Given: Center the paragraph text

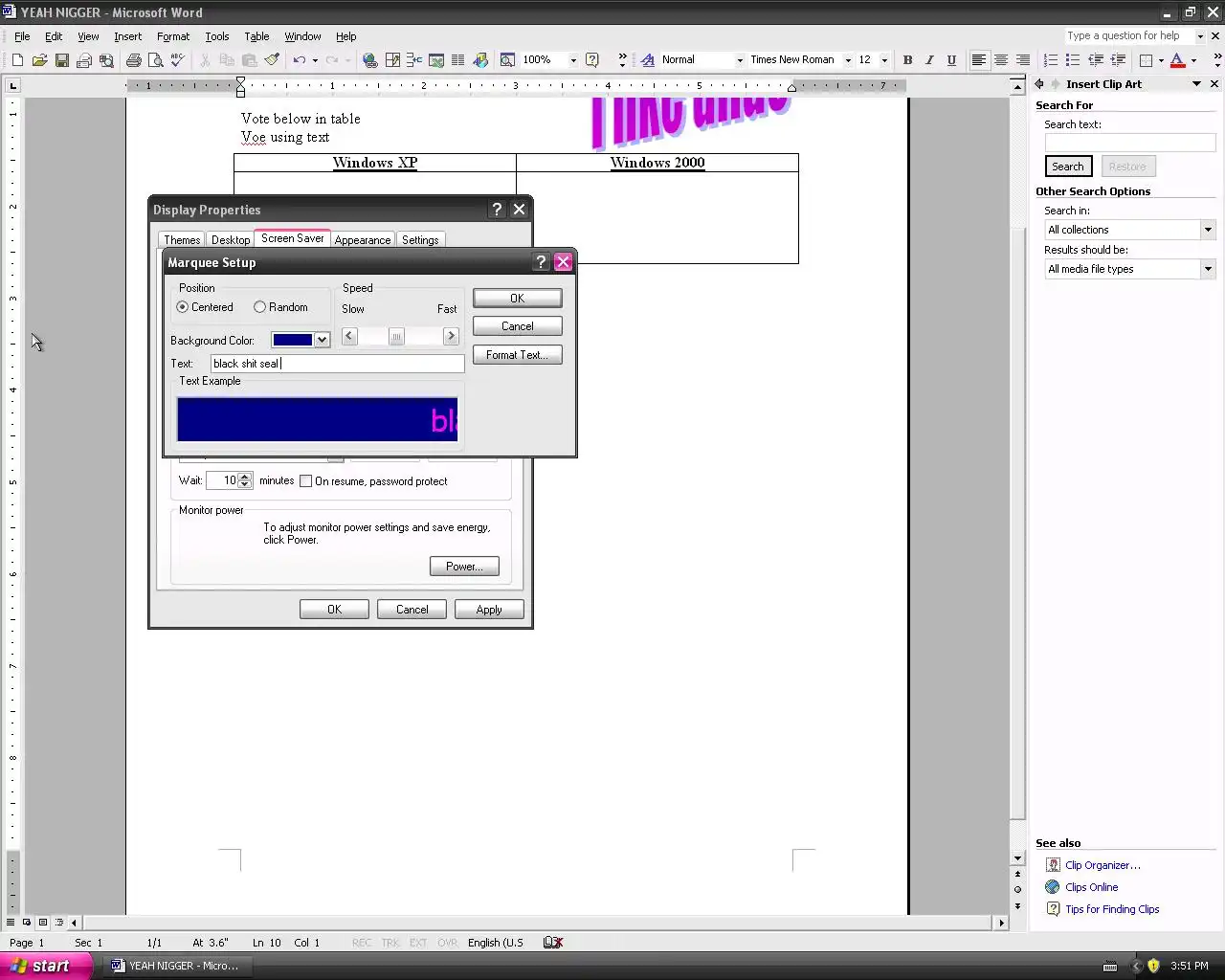Looking at the screenshot, I should pos(1001,59).
